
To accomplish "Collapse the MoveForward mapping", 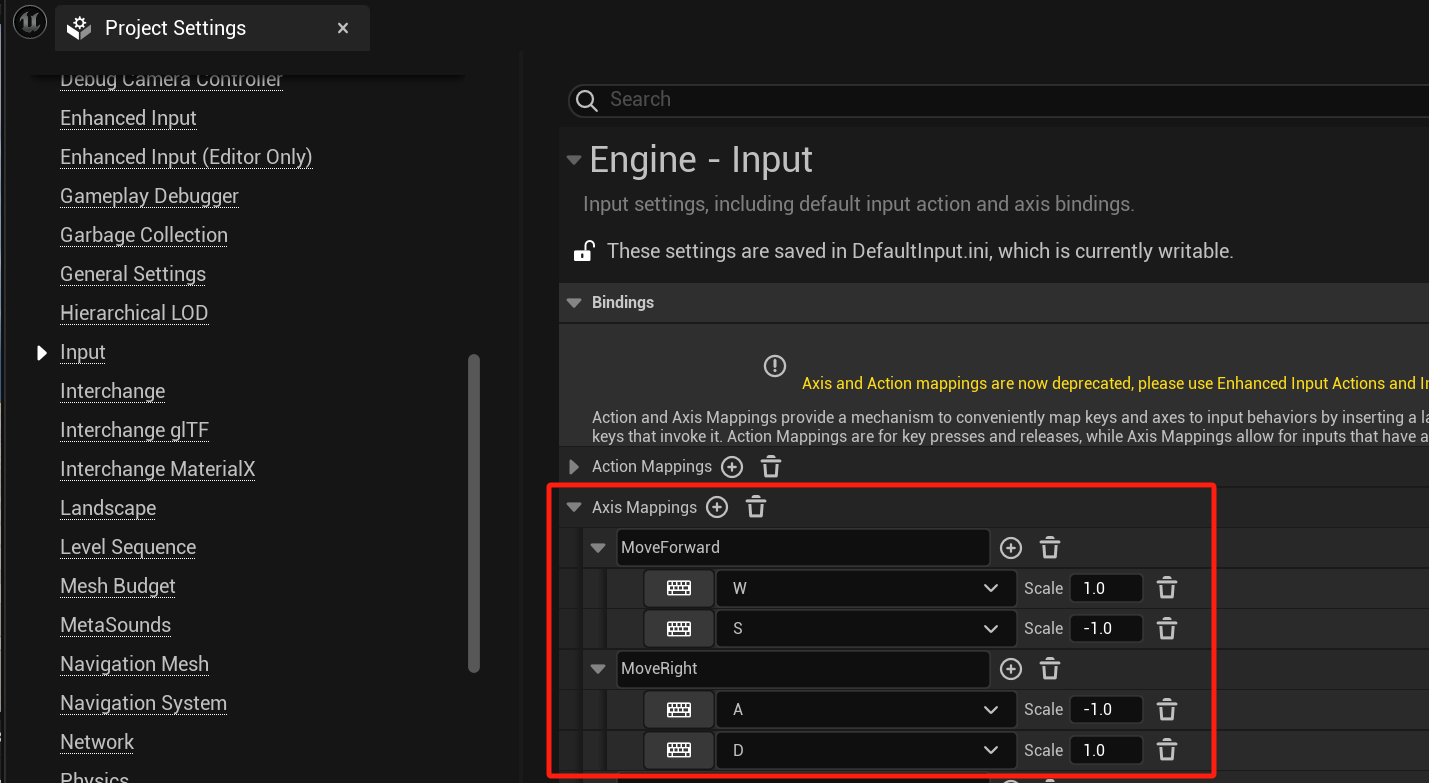I will pos(598,548).
